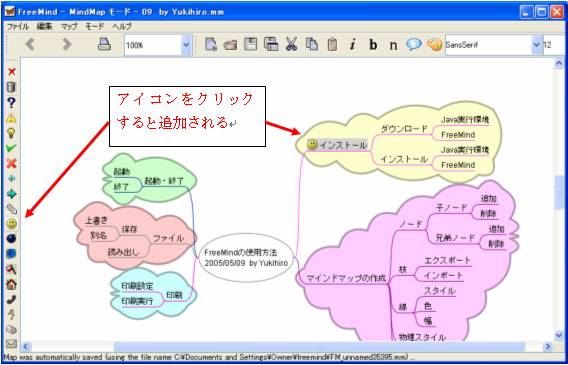Toggle normal text with n button
This screenshot has height=365, width=568.
coord(393,45)
